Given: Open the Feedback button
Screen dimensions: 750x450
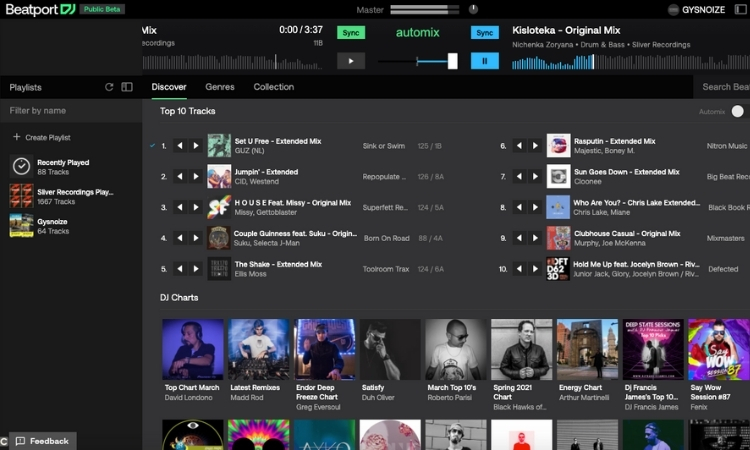Looking at the screenshot, I should (x=43, y=441).
